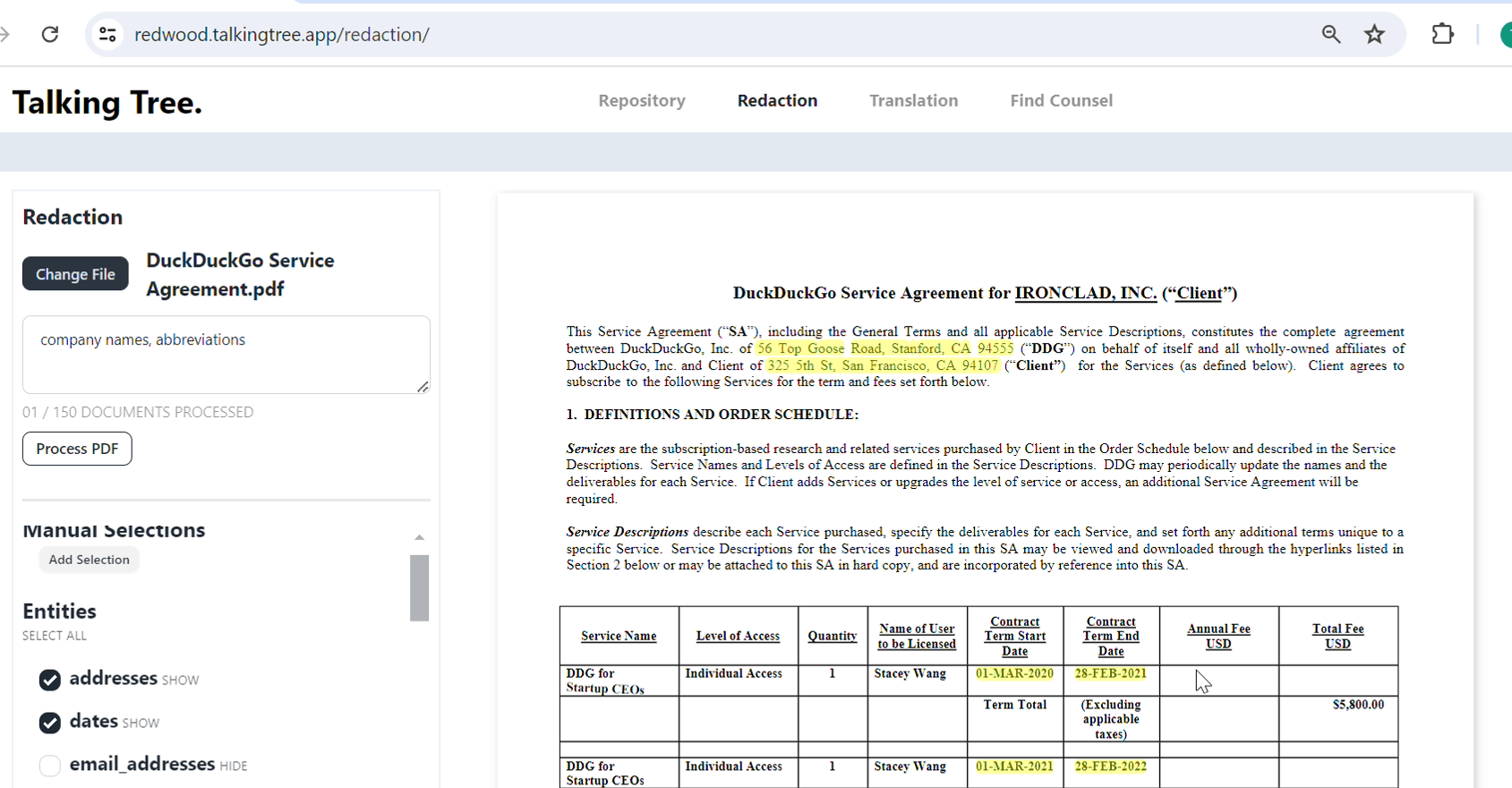Screen dimensions: 1512x788
Task: Click SHOW next to addresses
Action: (180, 681)
